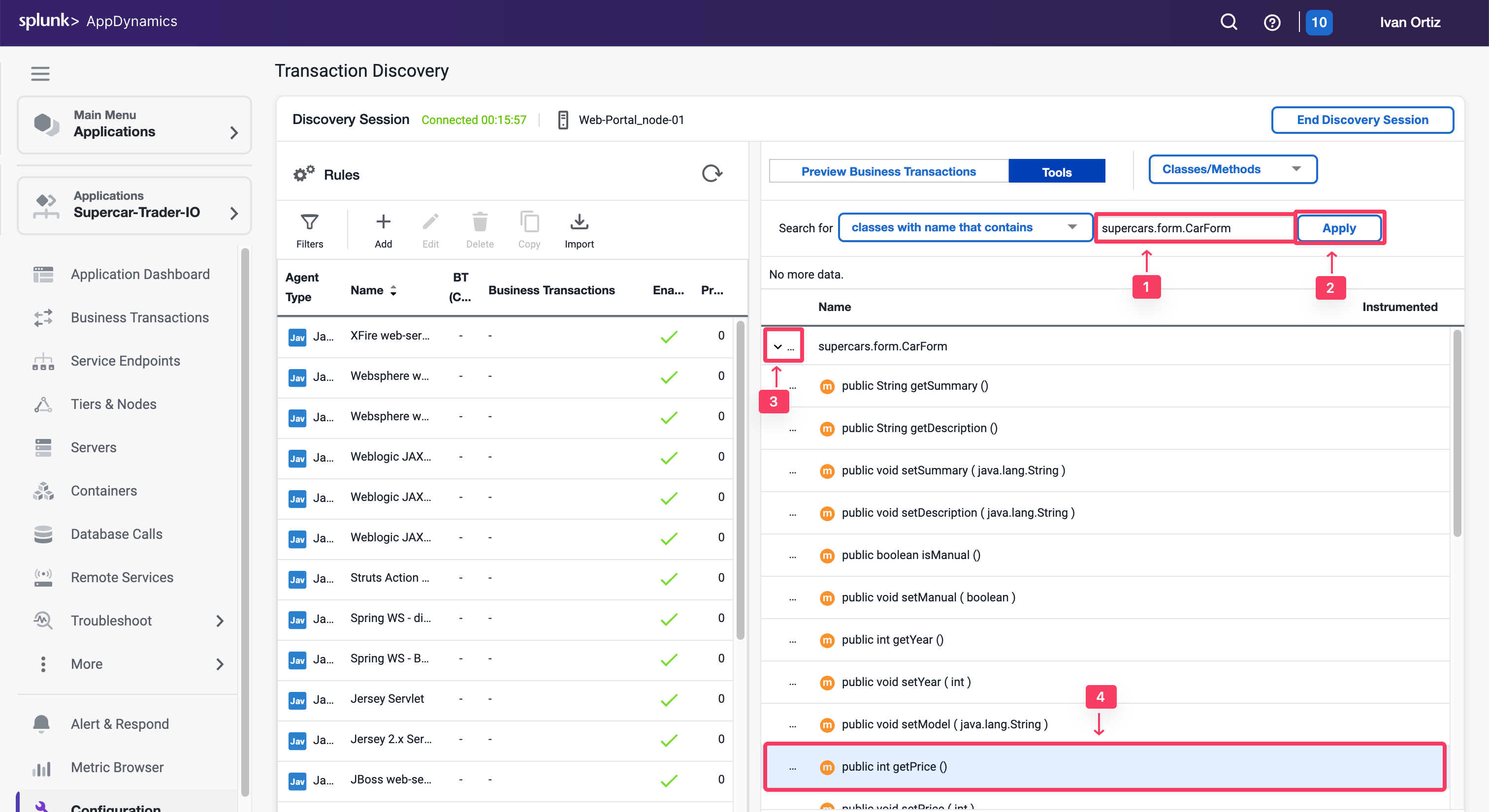This screenshot has height=812, width=1489.
Task: Click the class name search input field
Action: (x=1193, y=228)
